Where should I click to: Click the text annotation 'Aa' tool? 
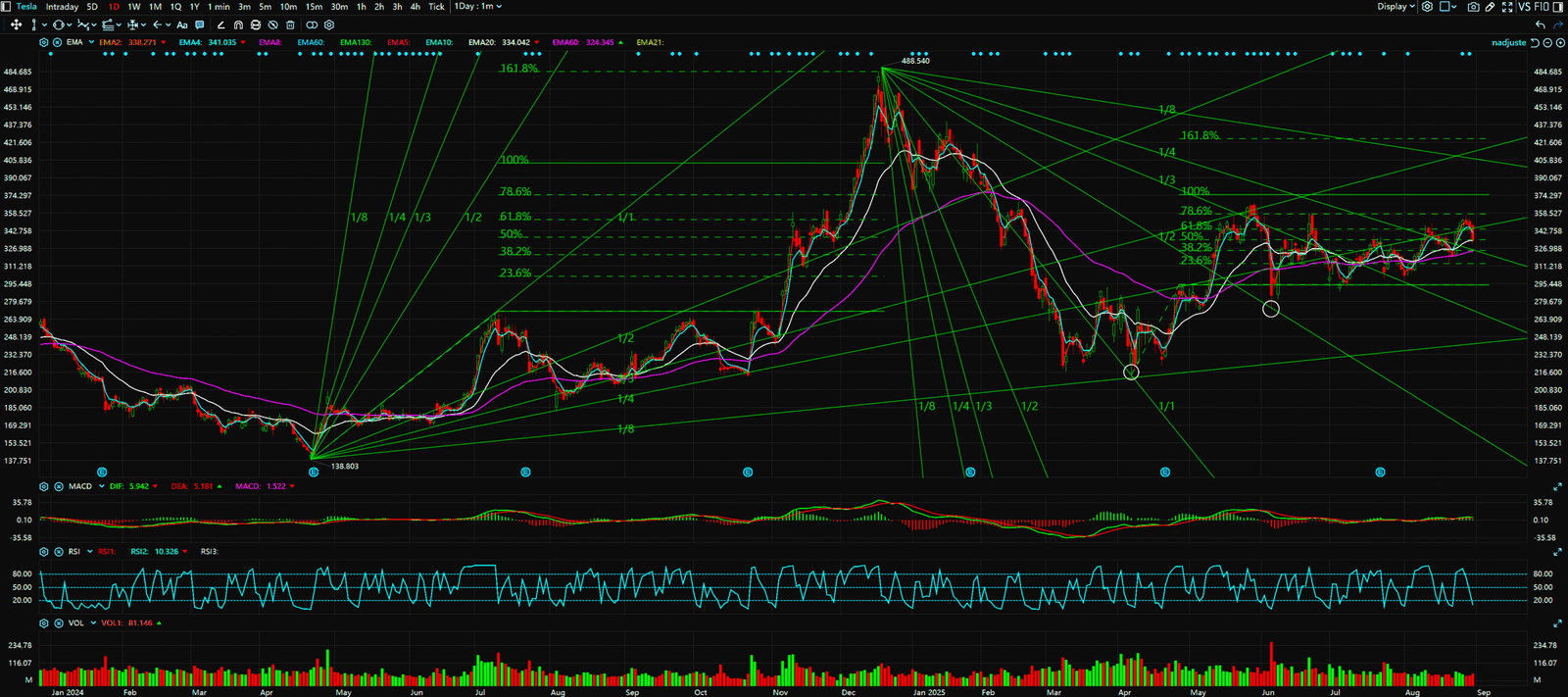click(x=182, y=25)
